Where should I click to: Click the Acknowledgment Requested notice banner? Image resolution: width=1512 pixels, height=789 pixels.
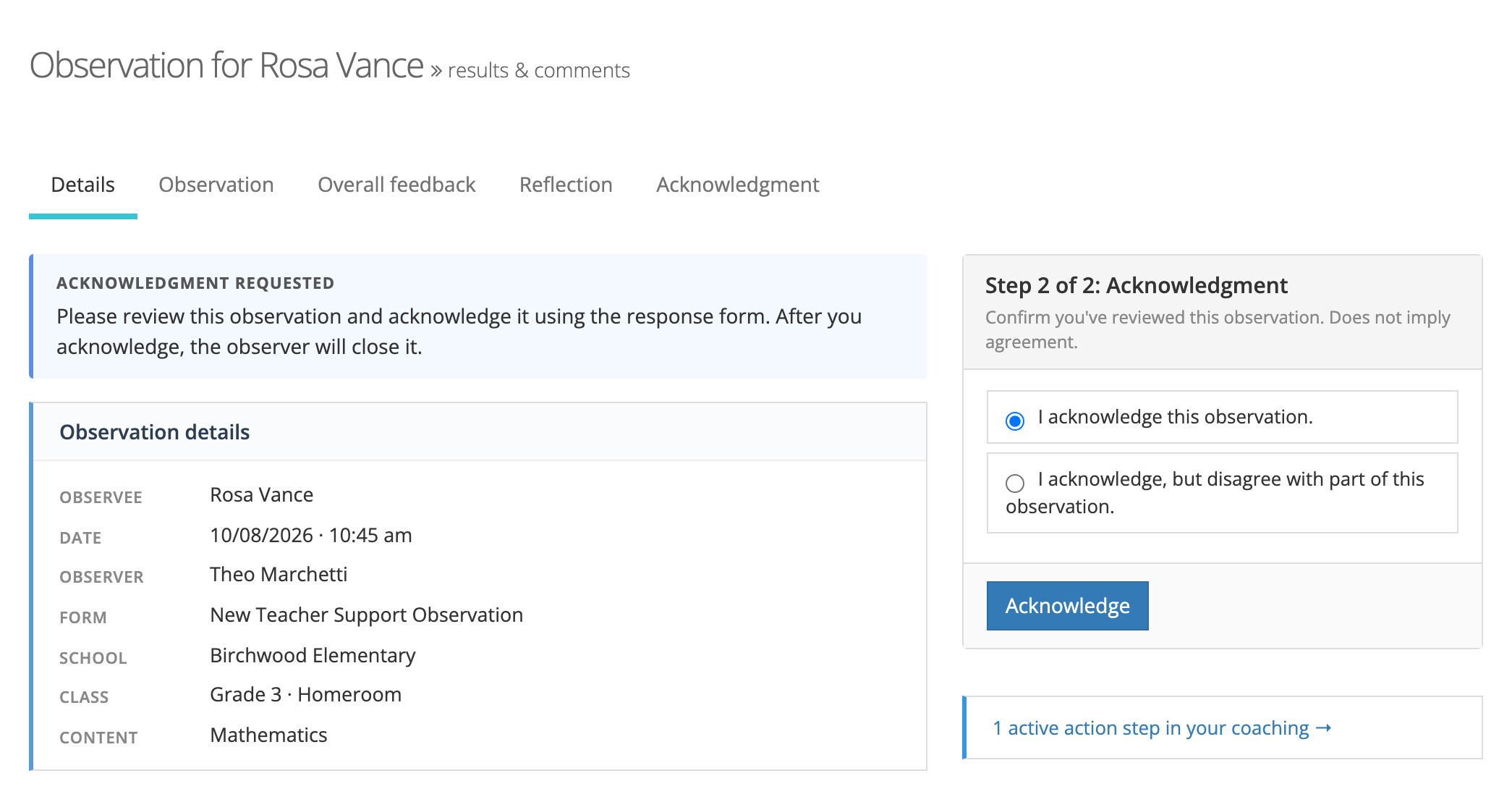tap(478, 316)
